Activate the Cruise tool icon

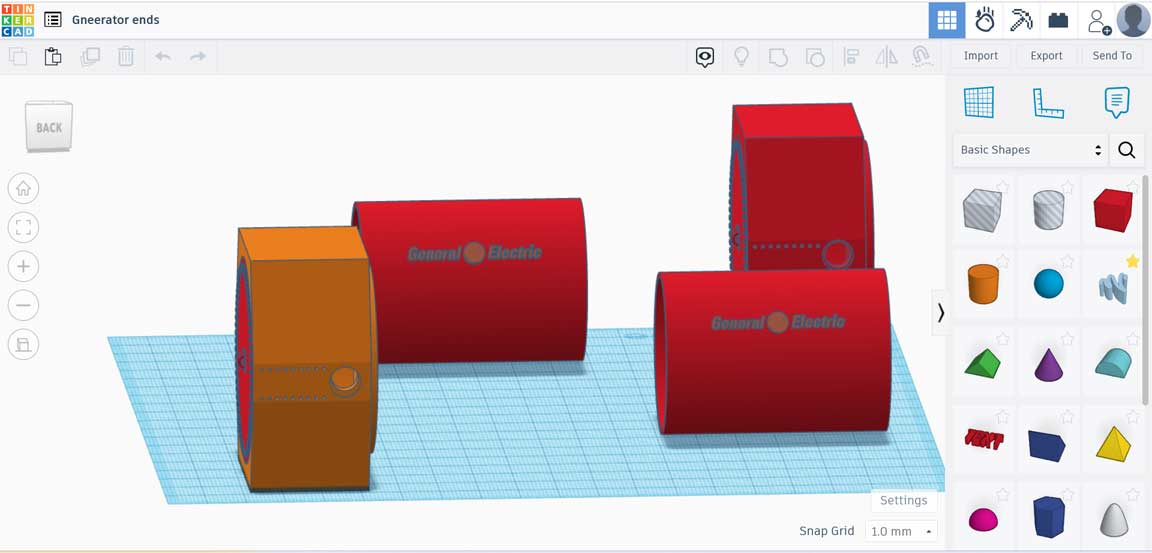coord(921,57)
